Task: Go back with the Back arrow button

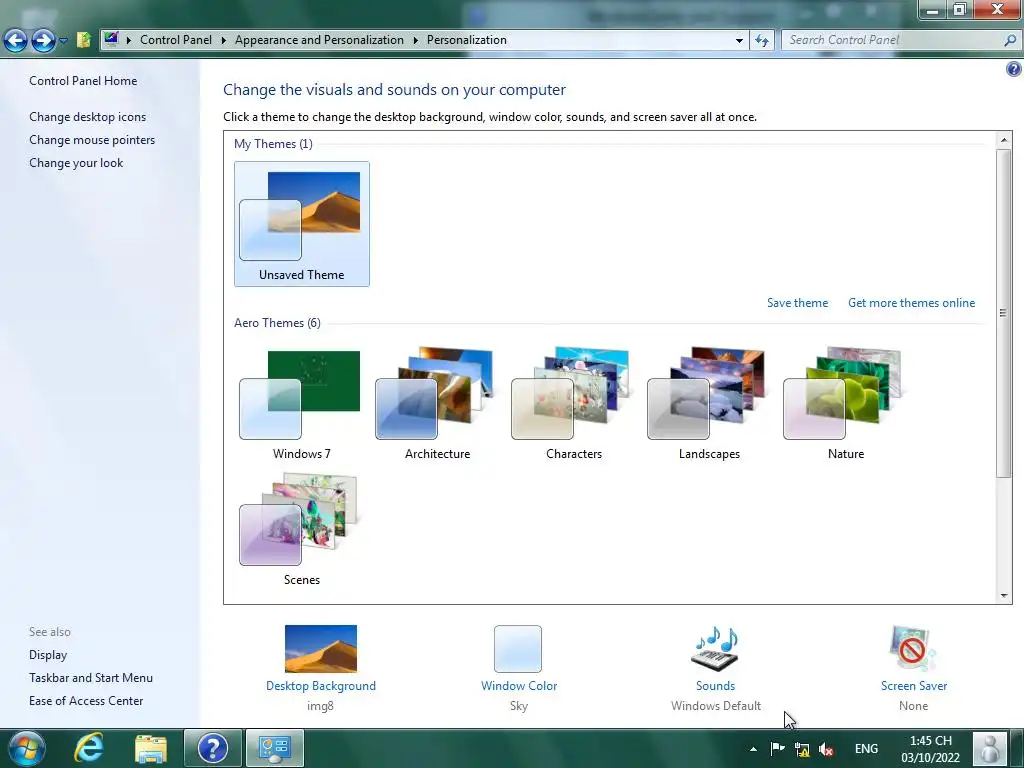Action: click(x=16, y=40)
